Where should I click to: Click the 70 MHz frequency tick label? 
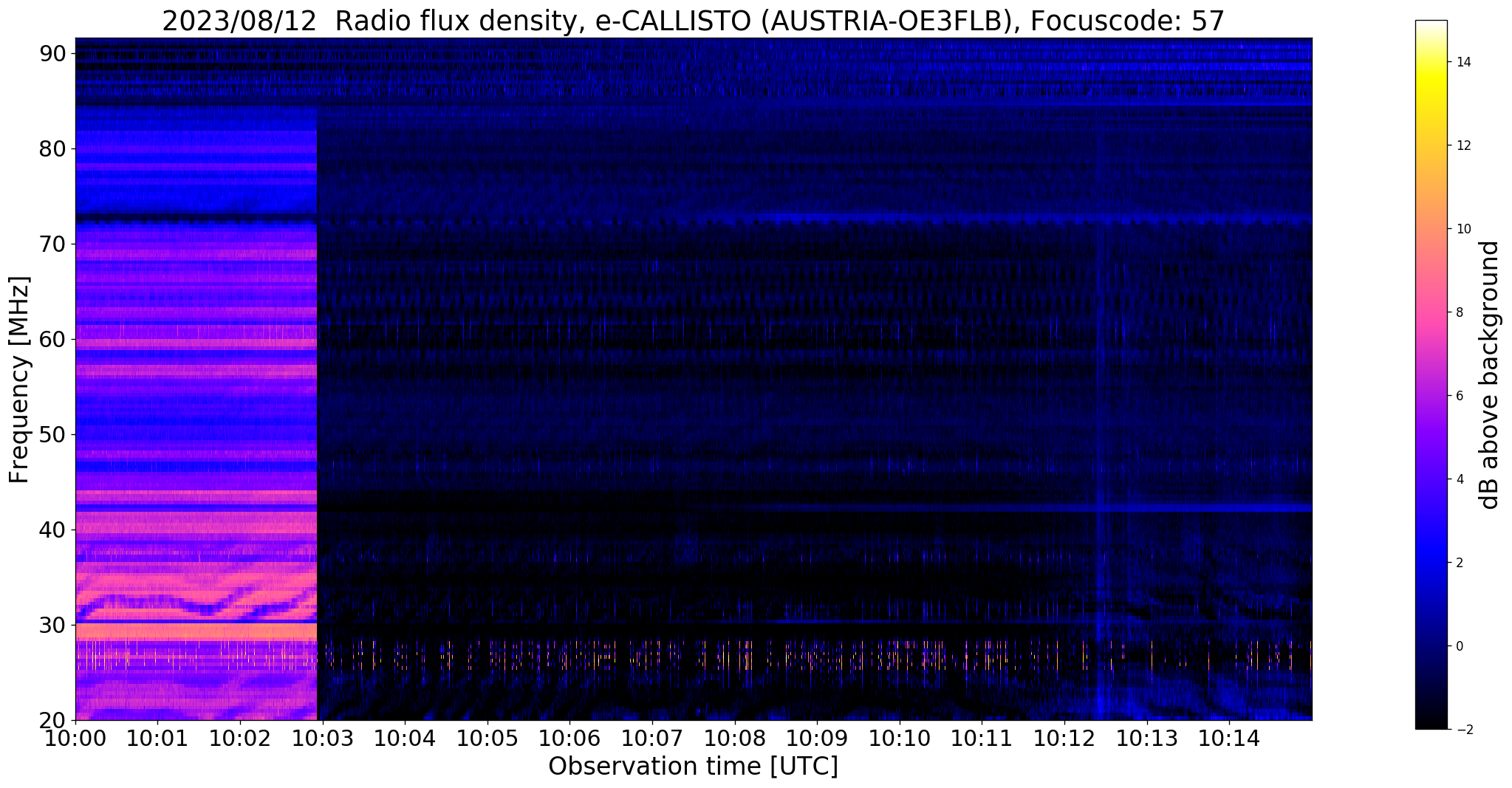52,244
